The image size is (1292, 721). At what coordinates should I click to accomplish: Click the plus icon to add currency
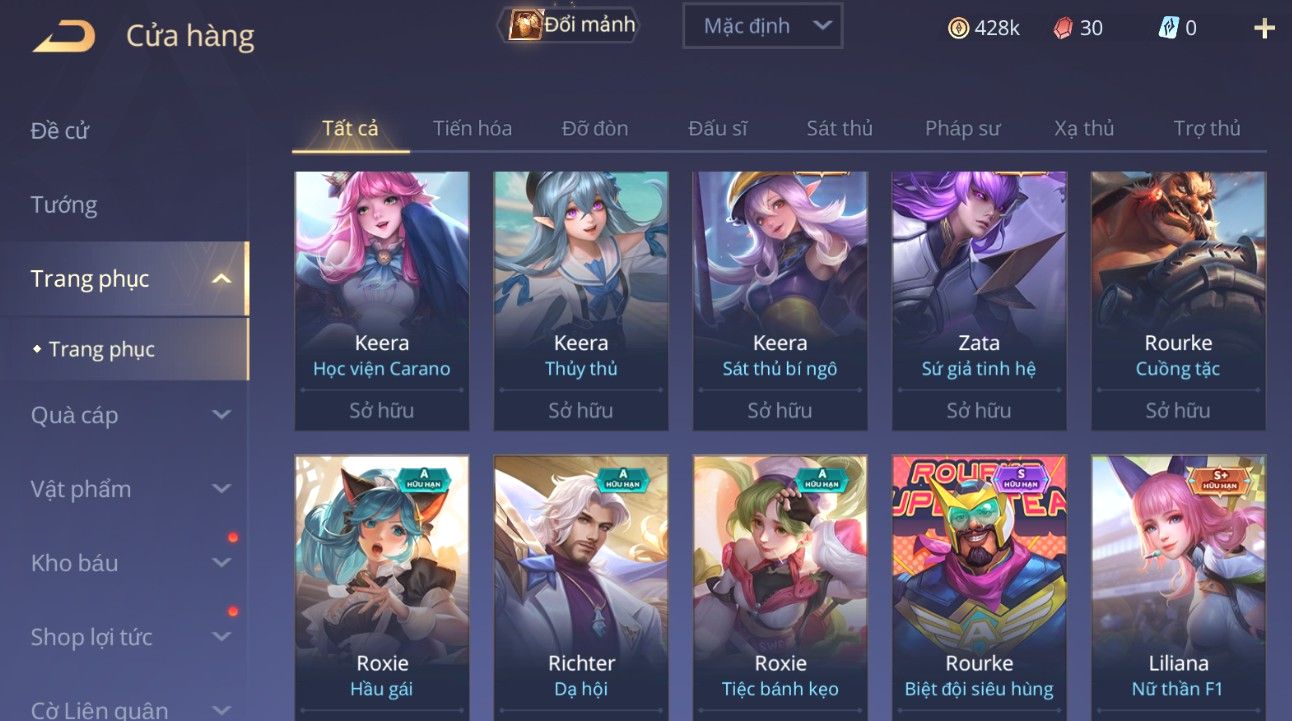point(1264,28)
